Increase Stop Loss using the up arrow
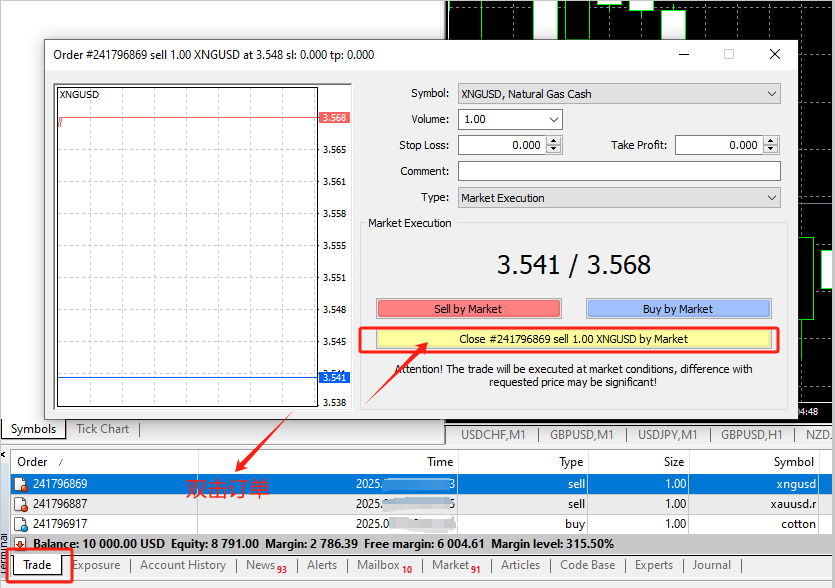 coord(554,141)
